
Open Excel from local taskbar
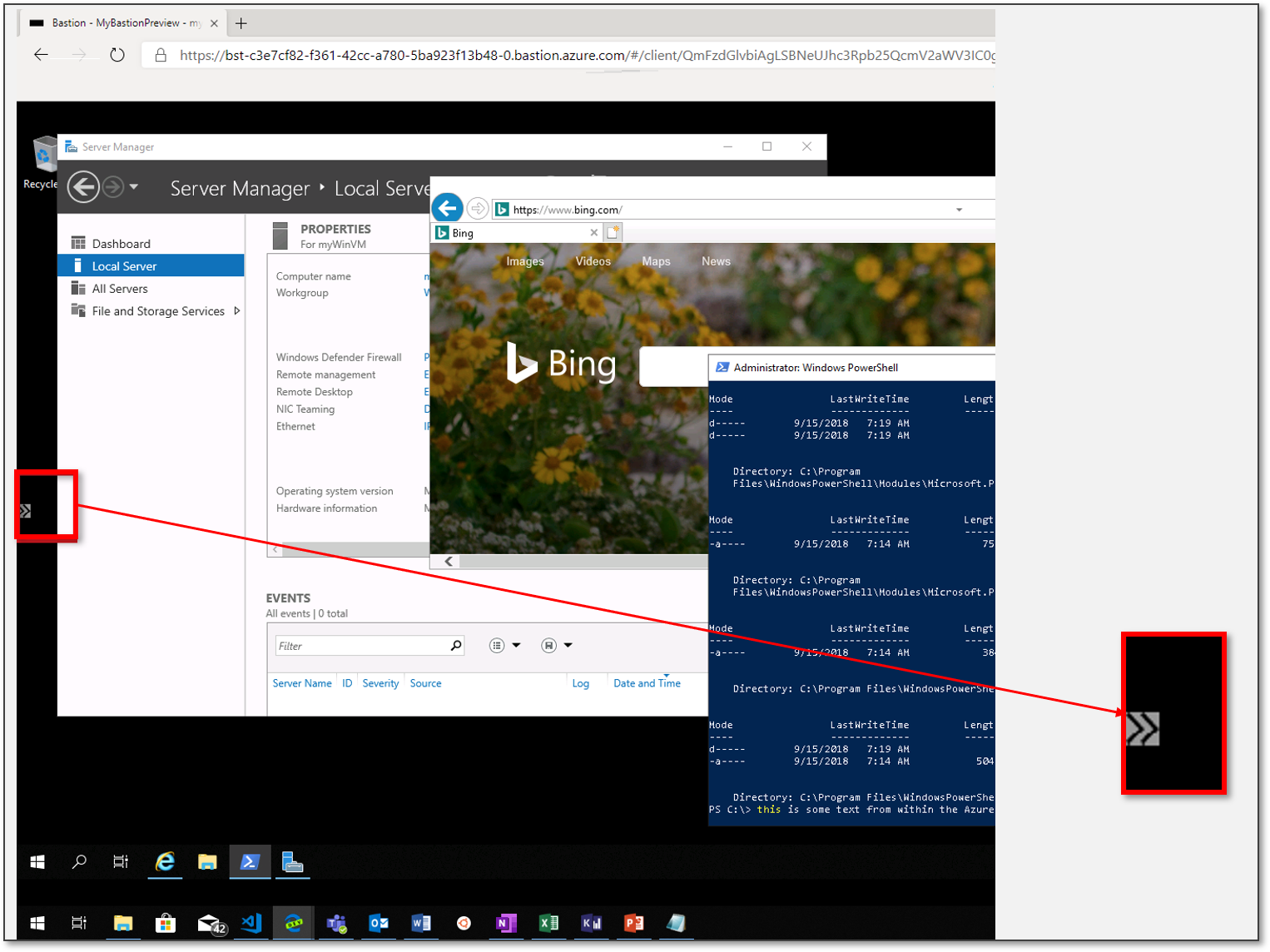coord(548,923)
